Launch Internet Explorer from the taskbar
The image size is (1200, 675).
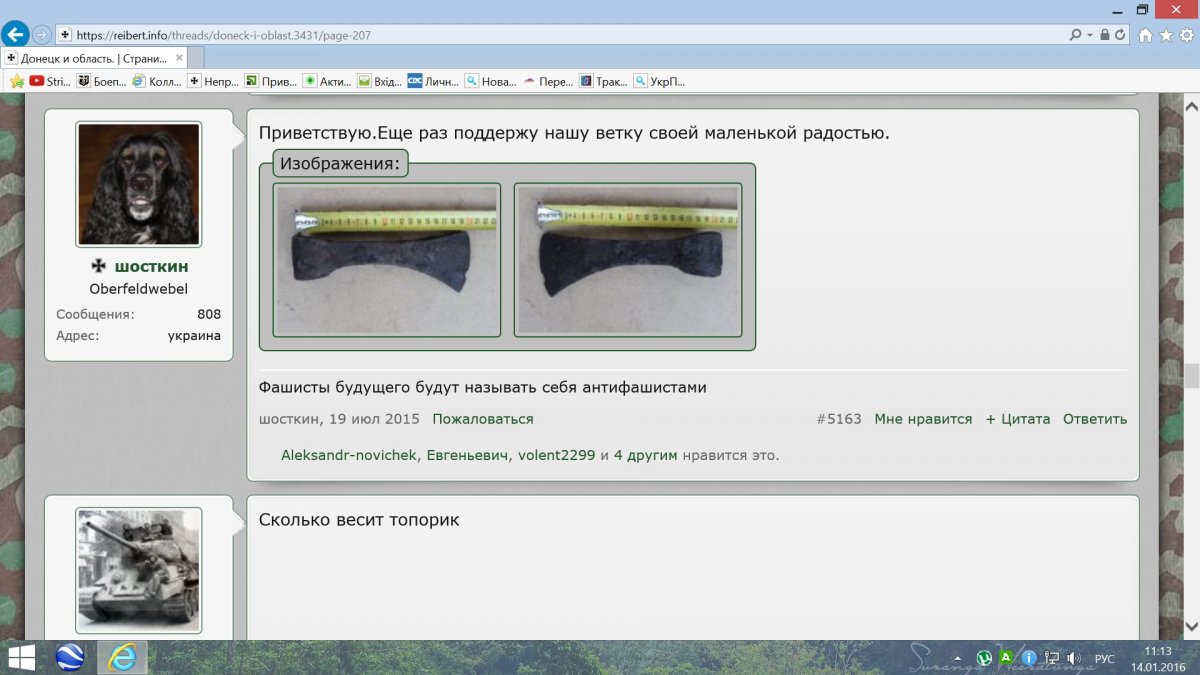(123, 657)
